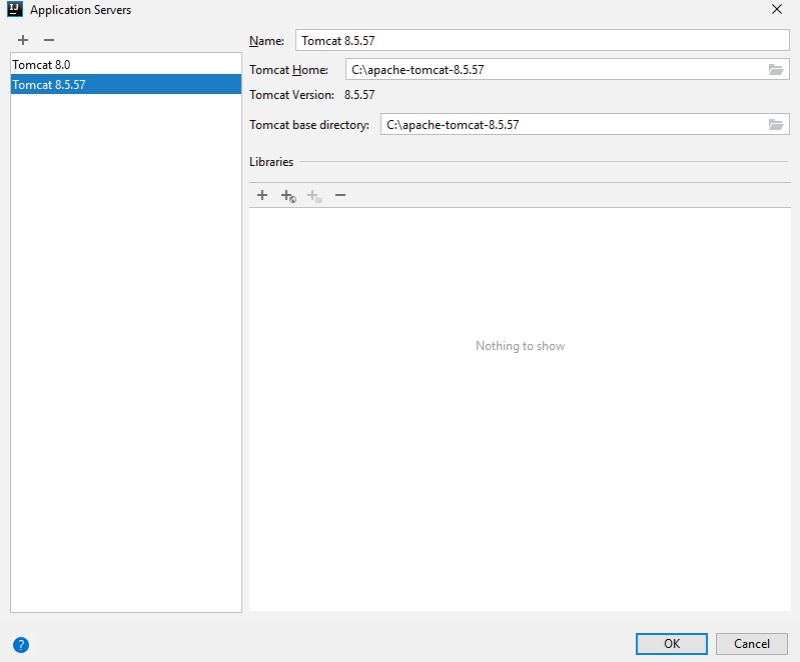Close the Application Servers dialog

(x=777, y=9)
